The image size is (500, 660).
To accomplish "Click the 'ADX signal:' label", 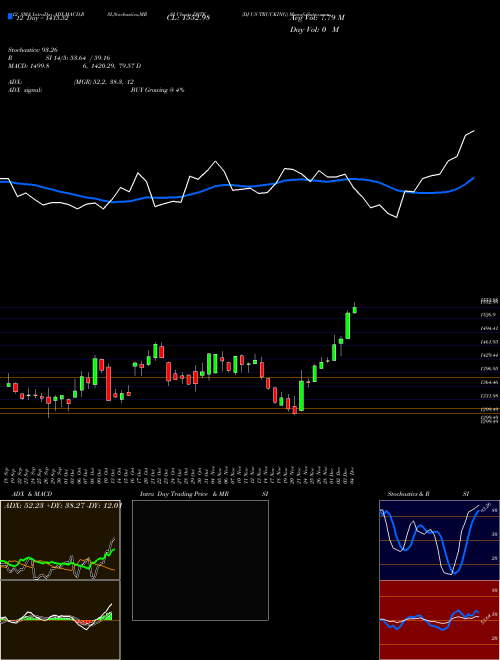I will point(25,90).
